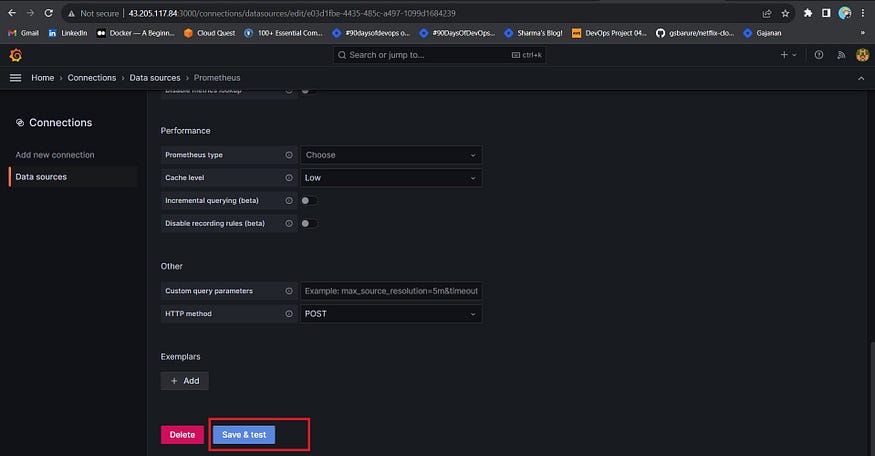This screenshot has height=456, width=875.
Task: Go back using browser back arrow
Action: [12, 13]
